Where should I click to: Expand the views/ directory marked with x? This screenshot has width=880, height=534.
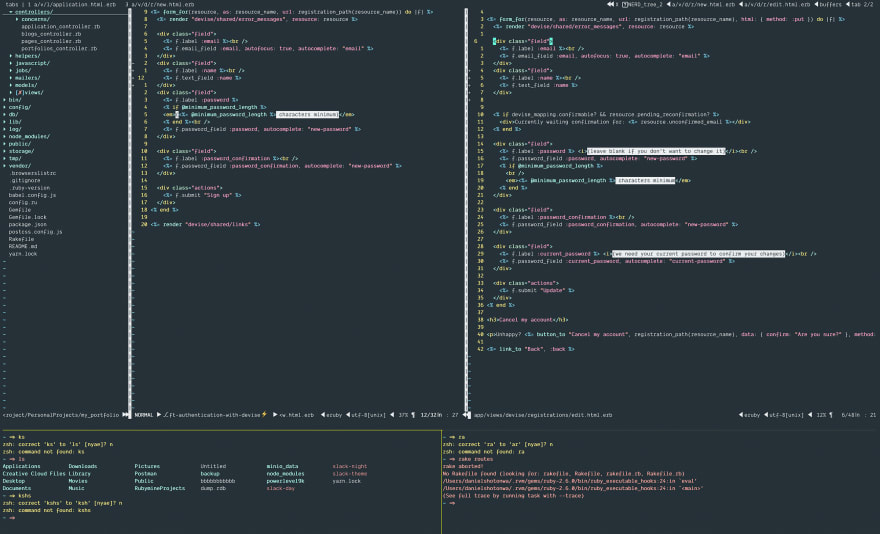27,93
